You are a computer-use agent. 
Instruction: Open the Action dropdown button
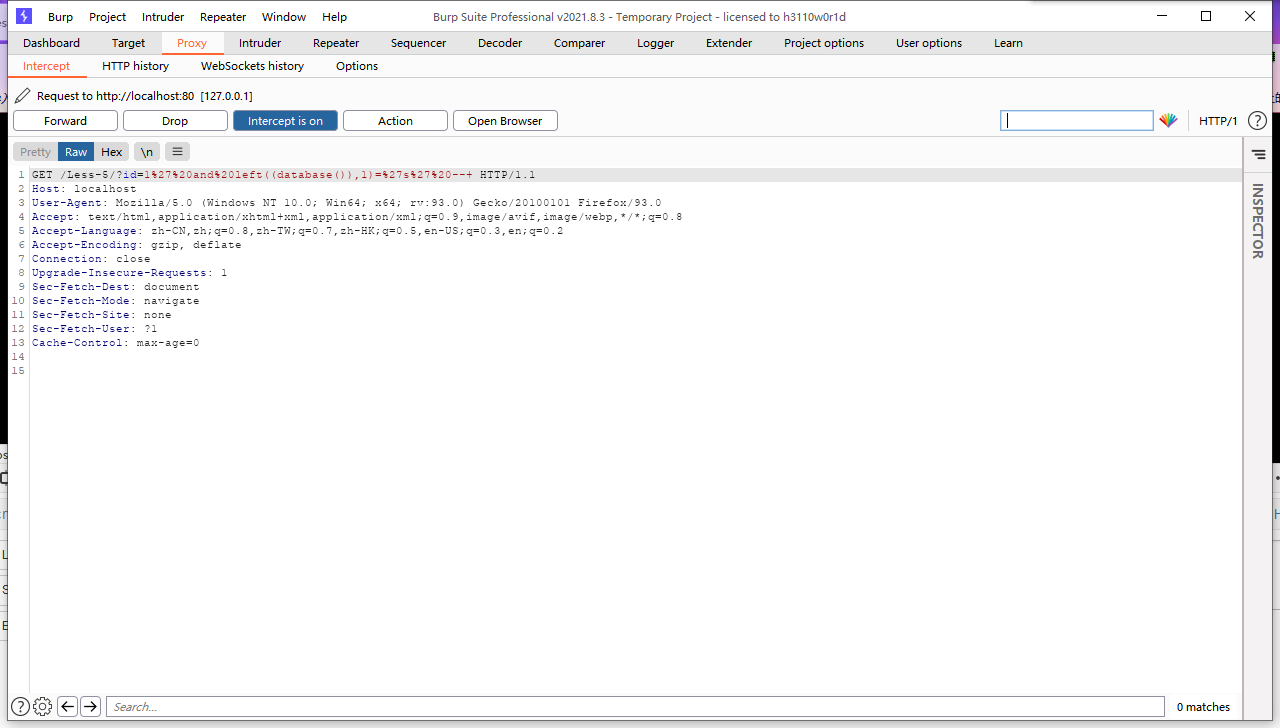tap(395, 121)
